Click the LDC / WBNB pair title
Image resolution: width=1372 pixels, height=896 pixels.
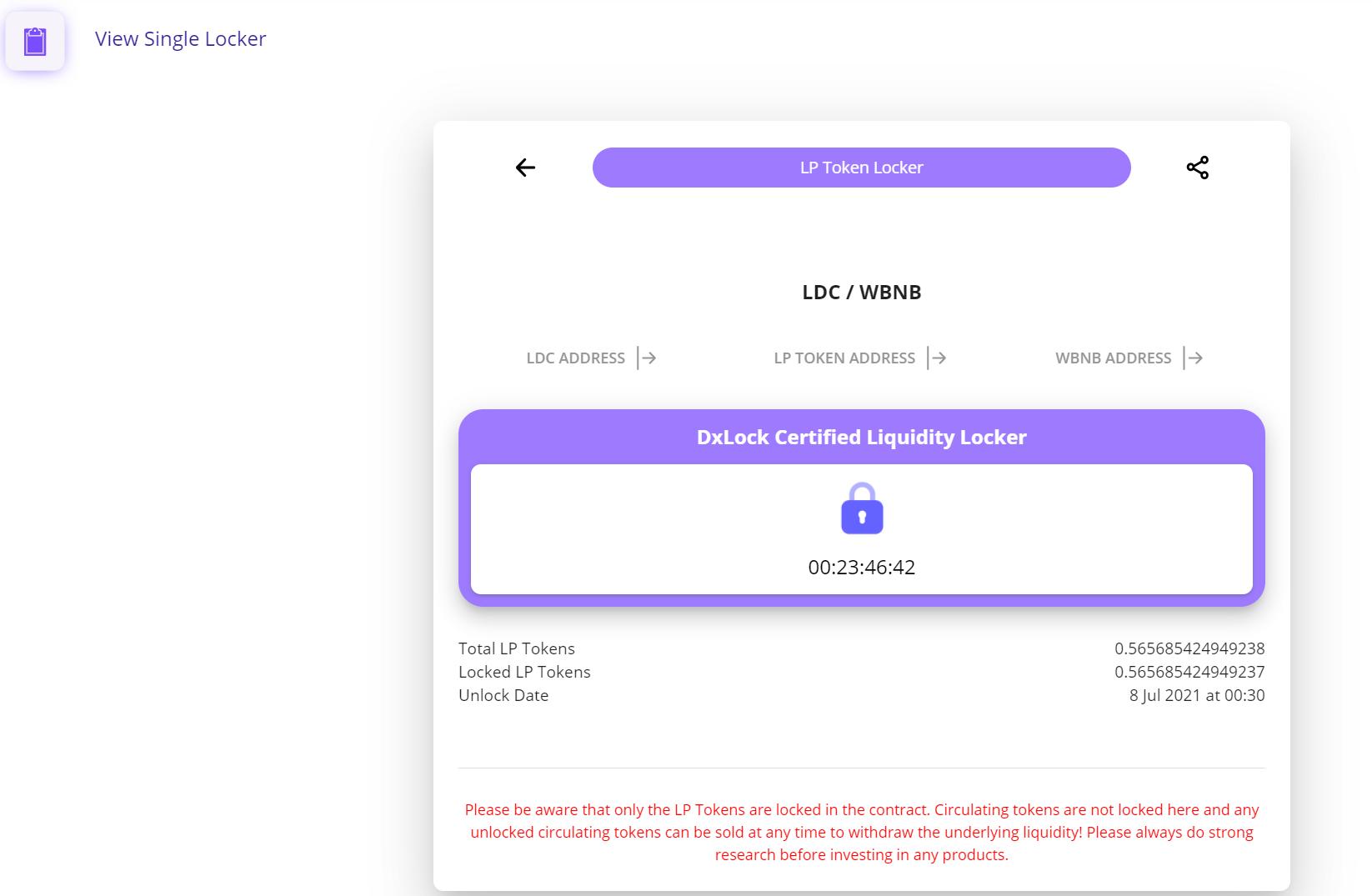(862, 293)
